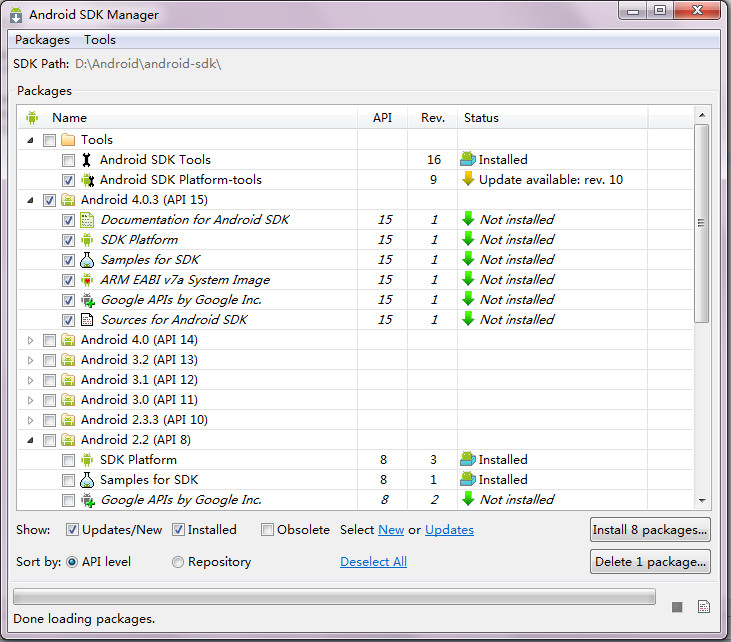The height and width of the screenshot is (642, 731).
Task: Click the Android 2.2 (API 8) folder icon
Action: (x=68, y=440)
